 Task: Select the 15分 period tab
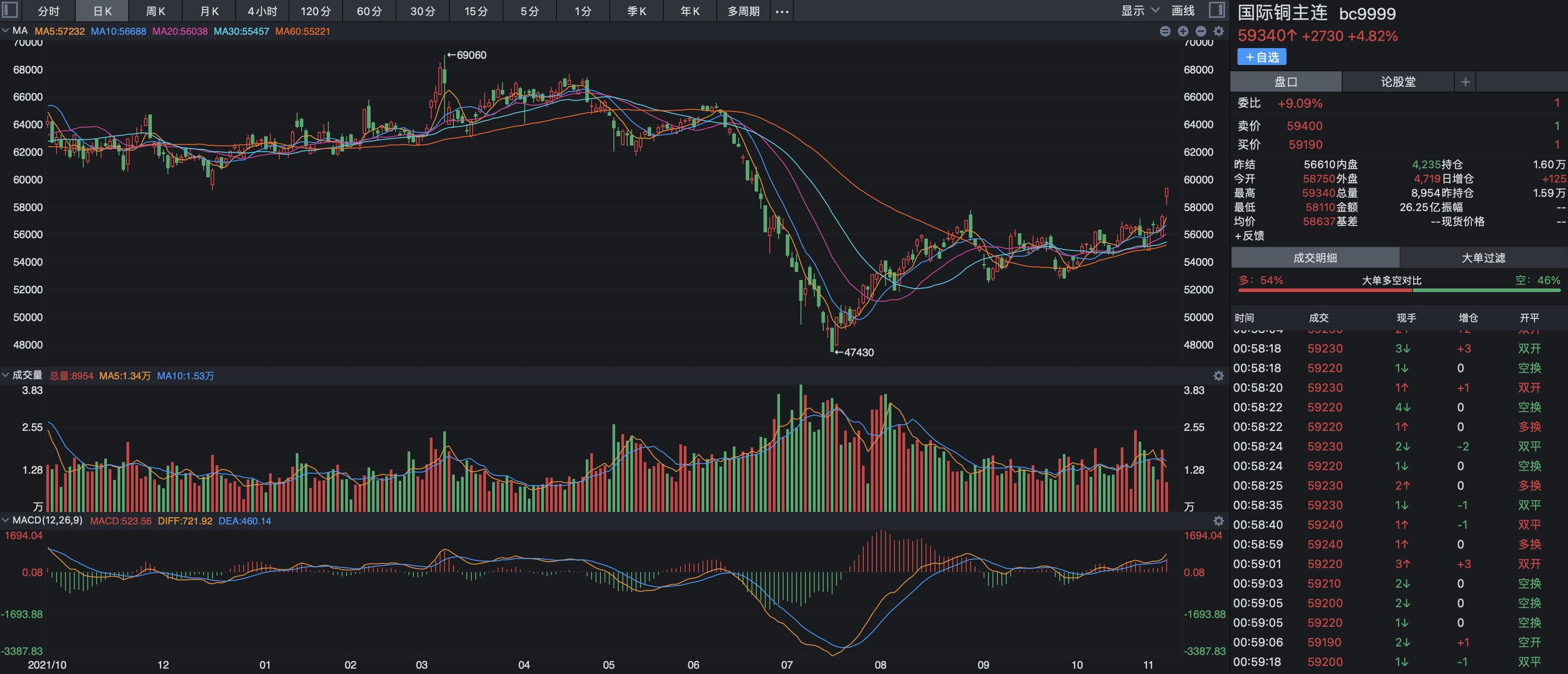click(476, 11)
